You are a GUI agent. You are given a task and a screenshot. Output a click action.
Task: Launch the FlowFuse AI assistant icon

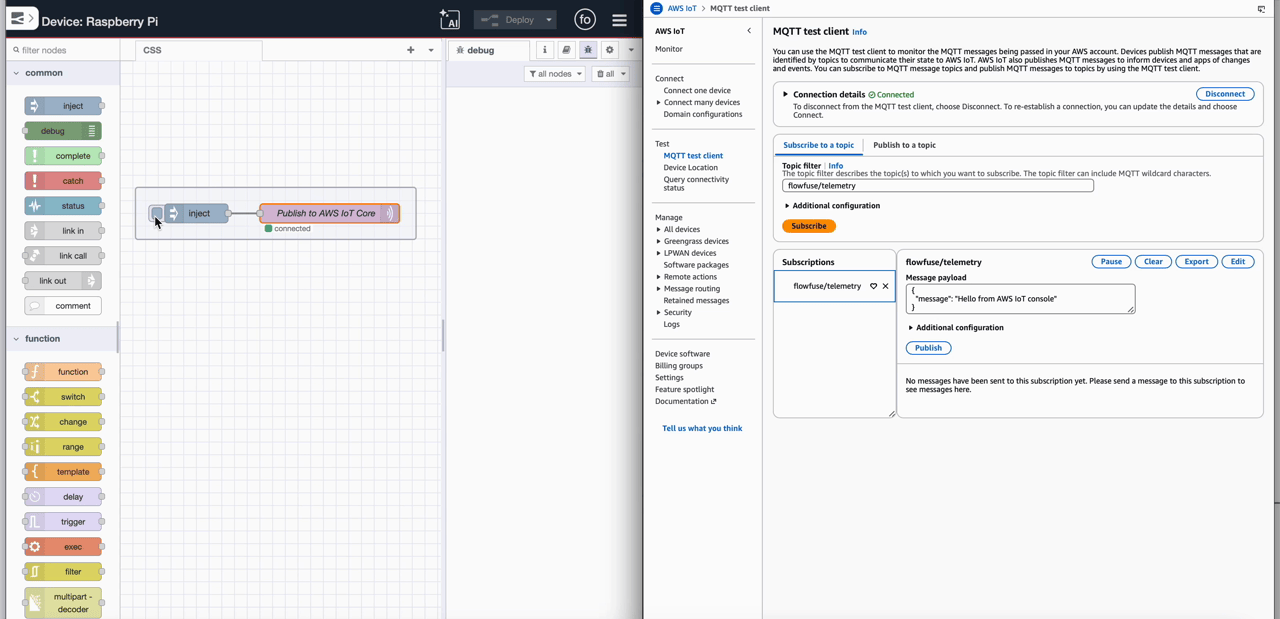(x=450, y=19)
